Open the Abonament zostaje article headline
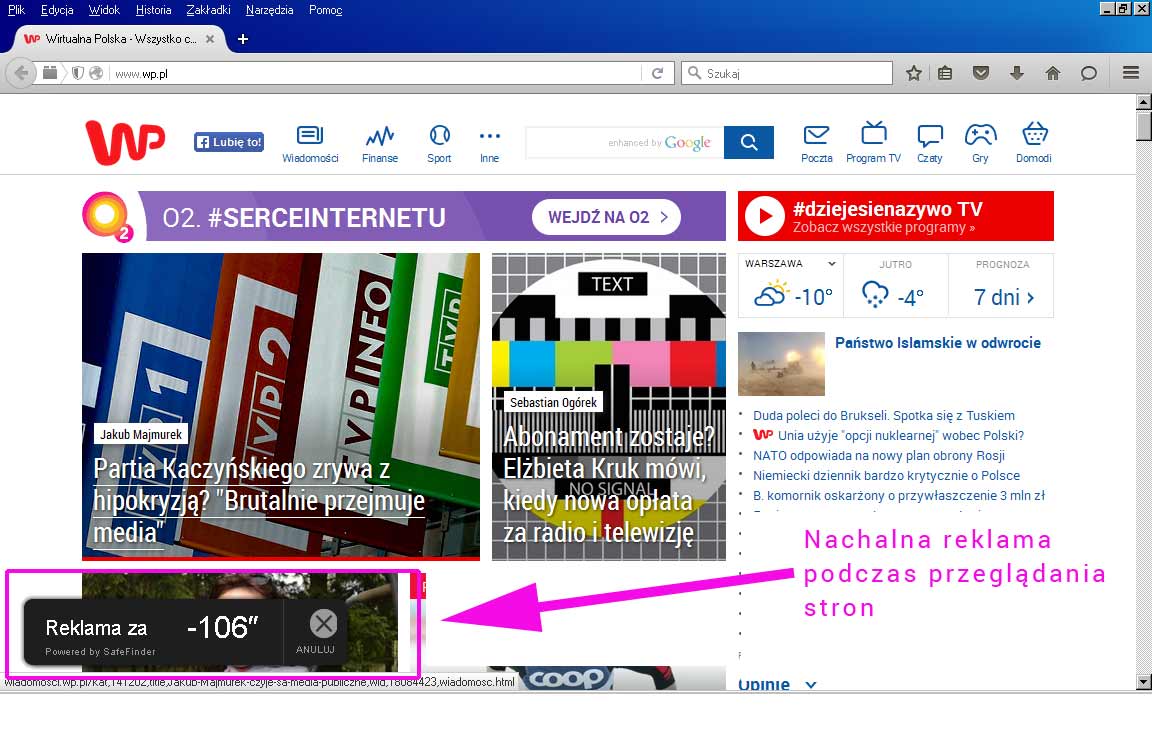Image resolution: width=1152 pixels, height=731 pixels. 608,484
